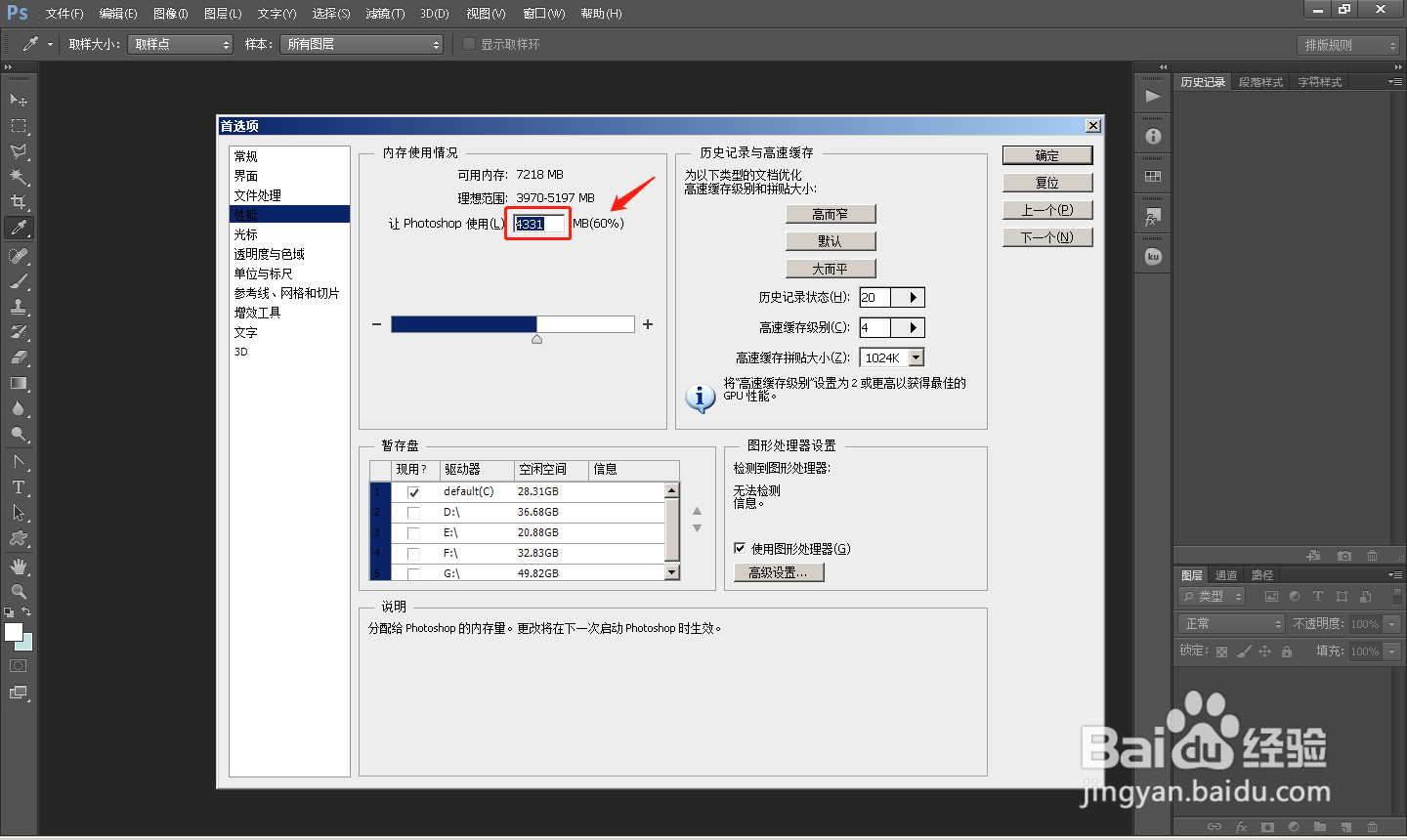Click the 复位 button

click(x=1047, y=183)
